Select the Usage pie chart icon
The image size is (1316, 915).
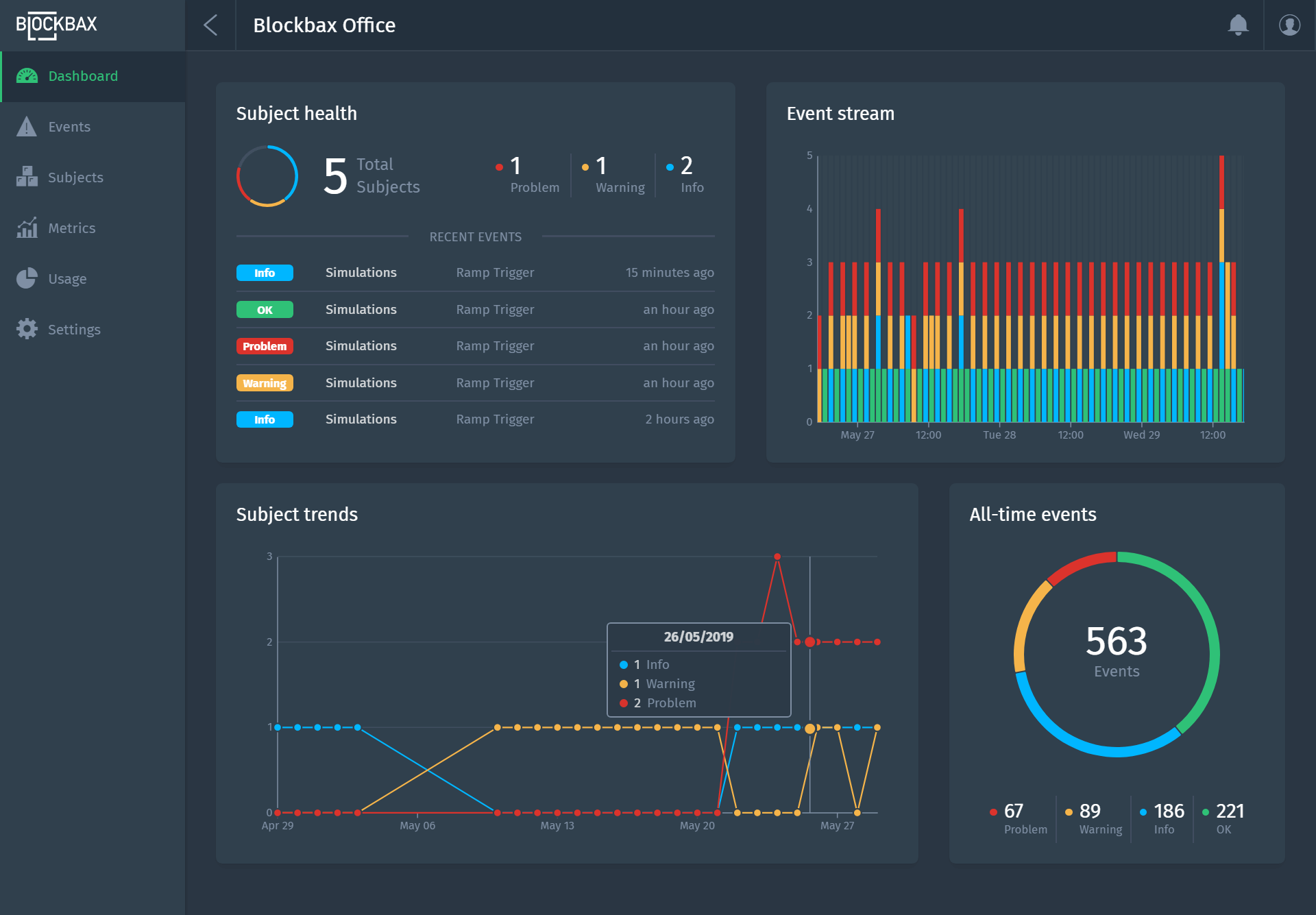(x=27, y=278)
